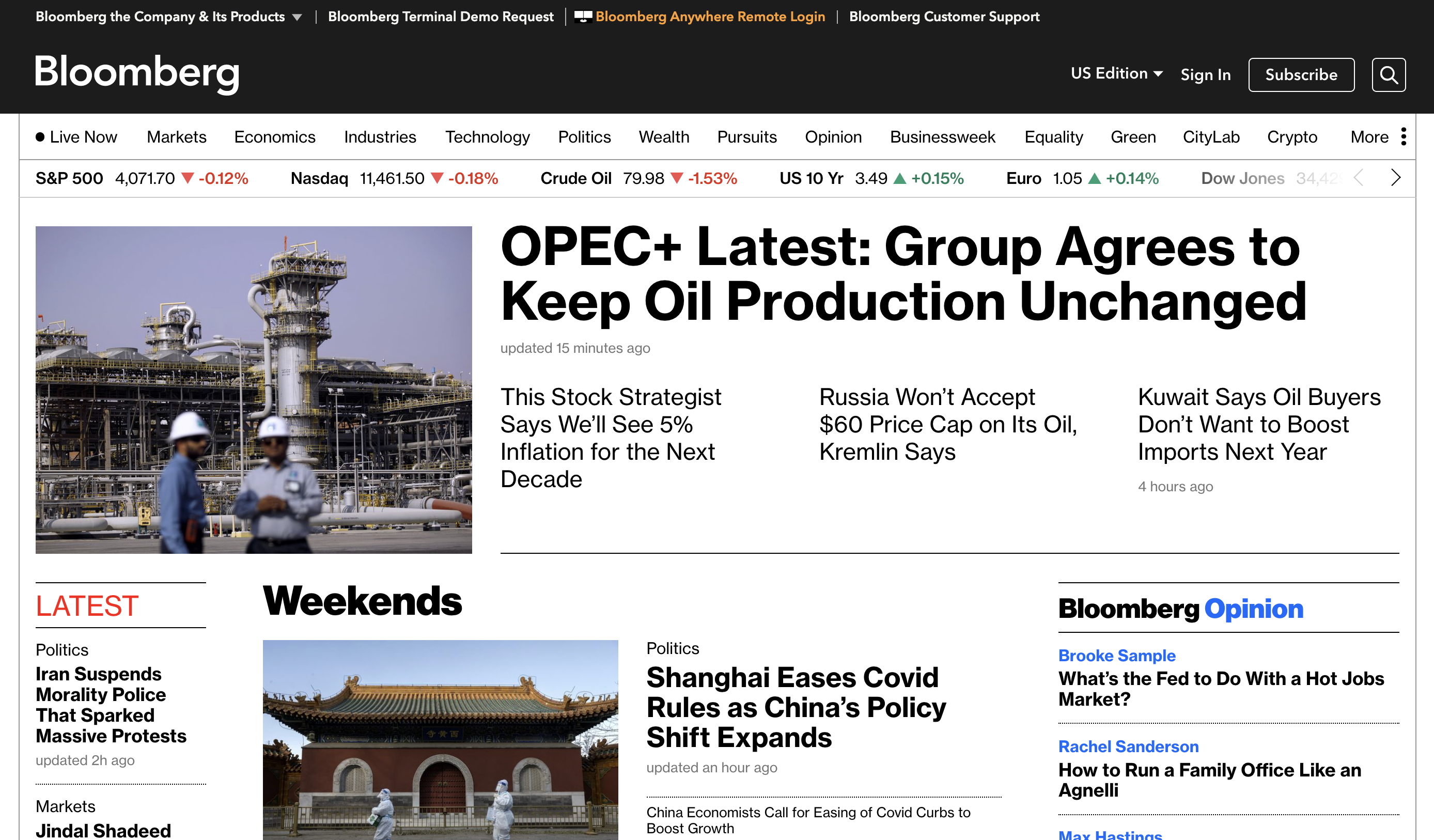Screen dimensions: 1434x840
Task: Open Pursuits section
Action: pyautogui.click(x=746, y=136)
